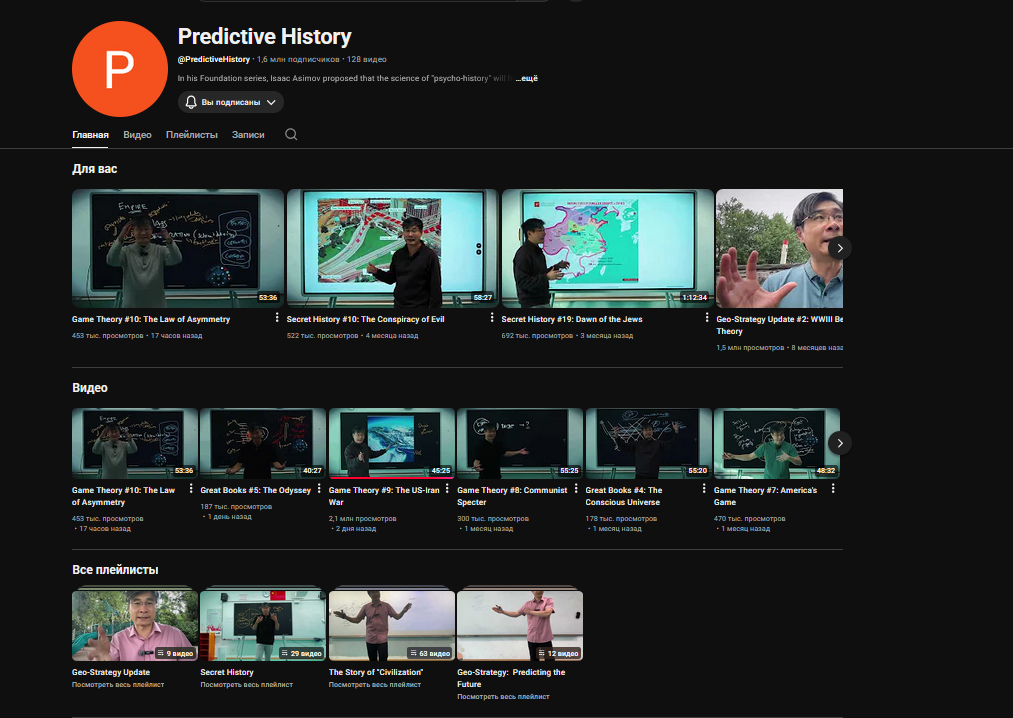The image size is (1013, 718).
Task: Open menu for Game Theory #7 video
Action: (x=833, y=489)
